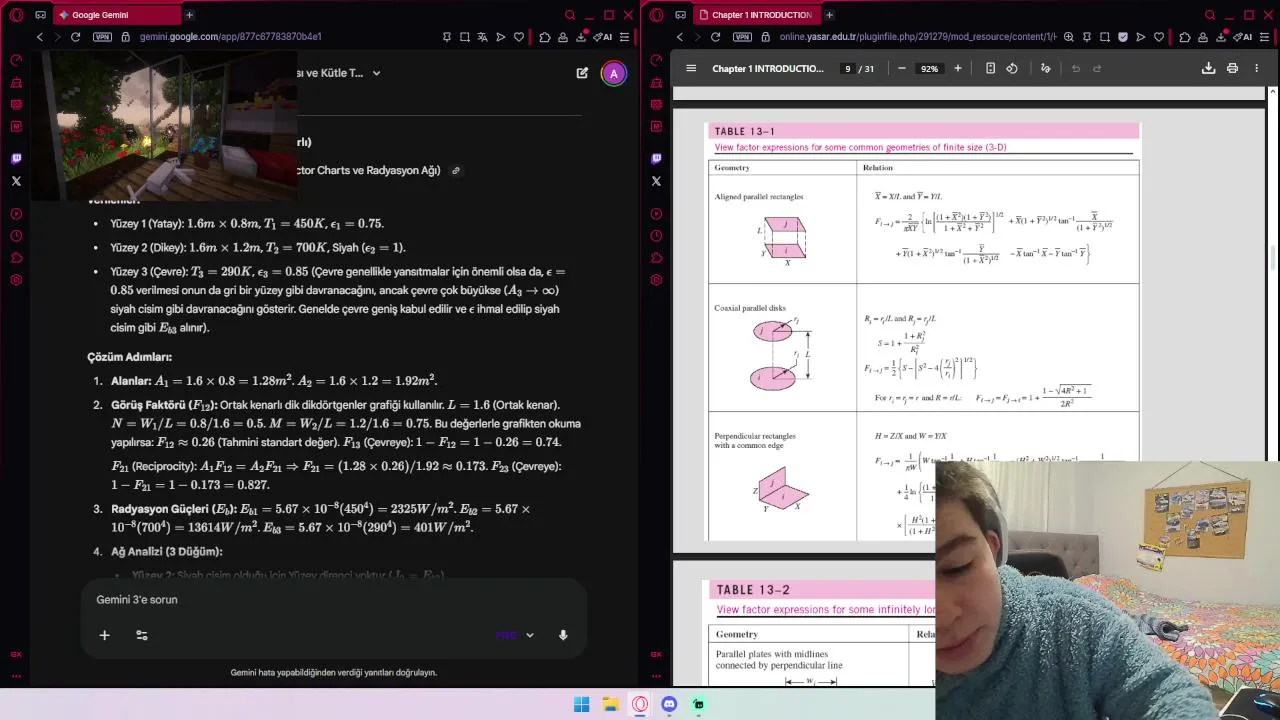The width and height of the screenshot is (1280, 720).
Task: Open the Gemini account avatar A
Action: pos(614,73)
